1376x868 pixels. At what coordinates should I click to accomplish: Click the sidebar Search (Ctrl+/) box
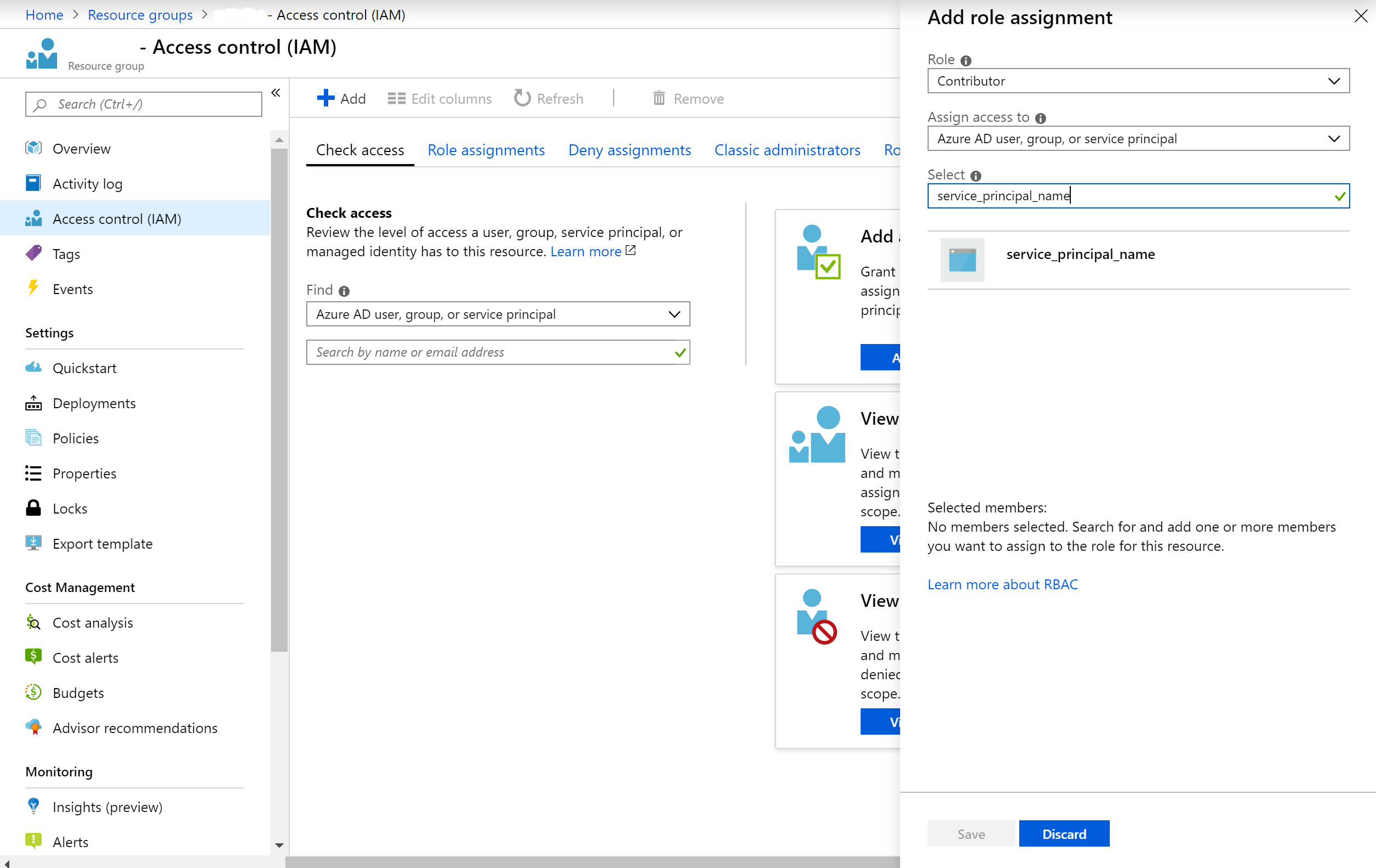click(x=143, y=104)
